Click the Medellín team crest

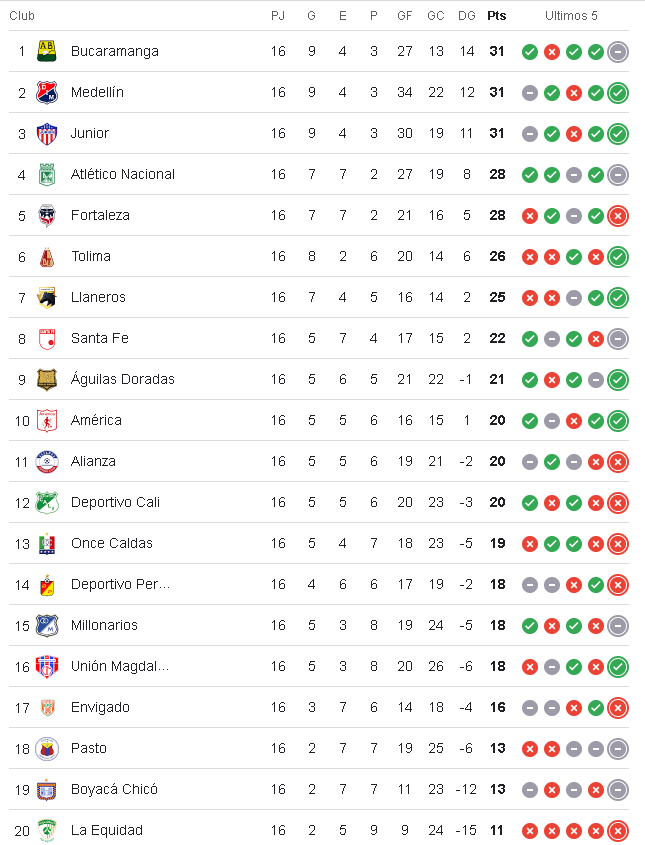(x=47, y=92)
